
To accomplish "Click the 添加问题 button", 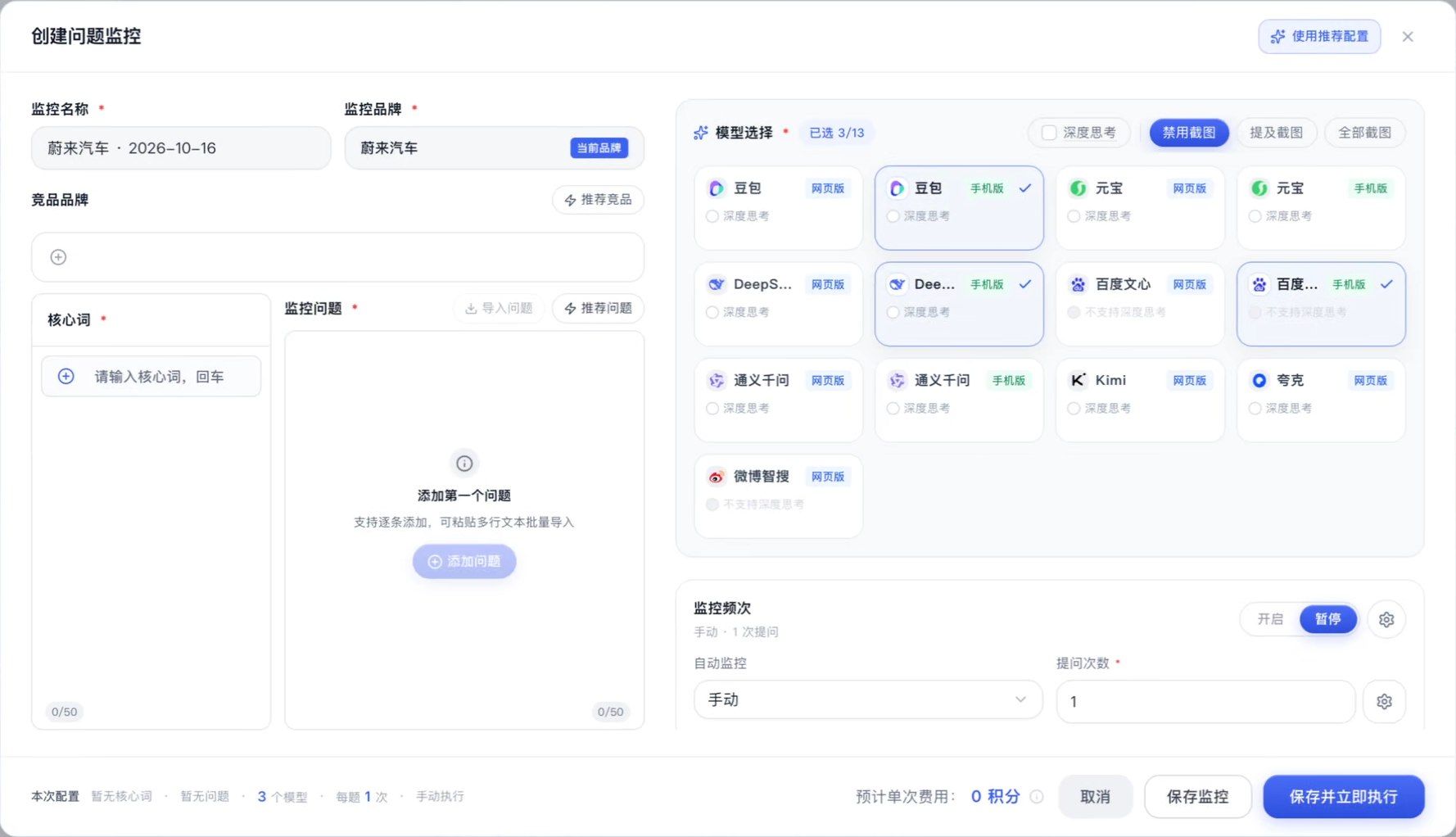I will point(464,562).
